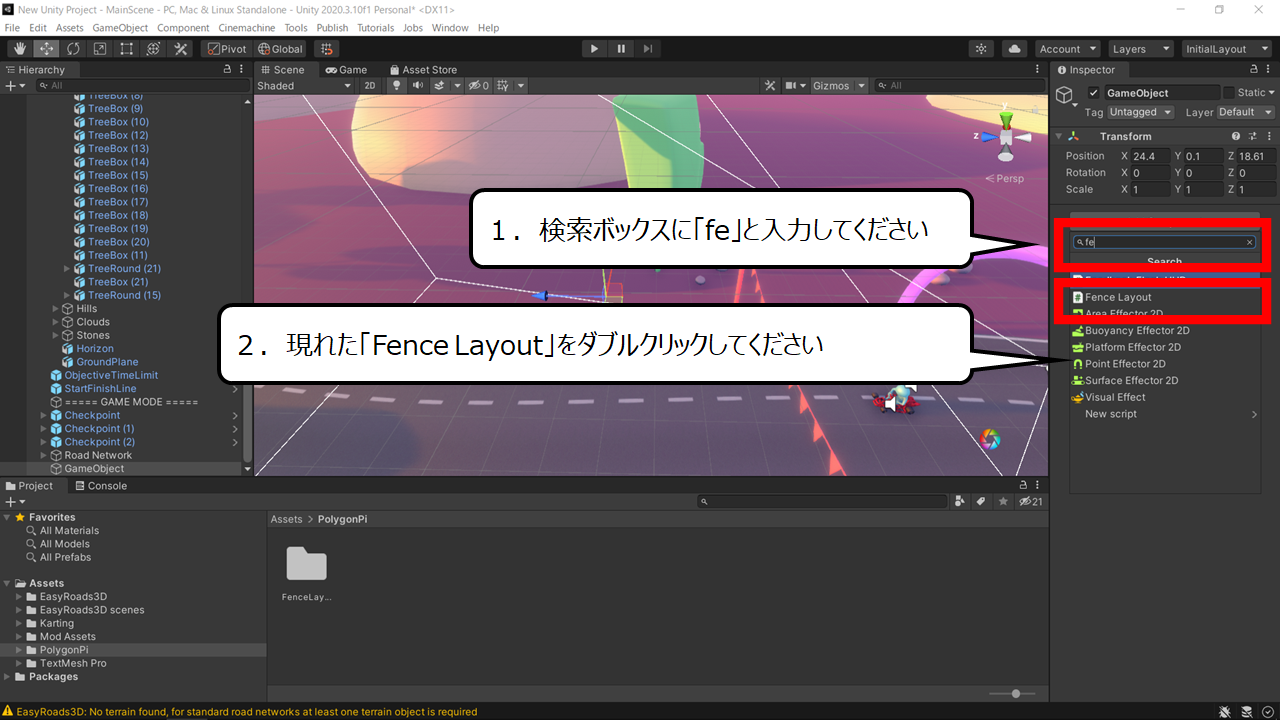Pause the game
1280x720 pixels.
click(x=621, y=49)
